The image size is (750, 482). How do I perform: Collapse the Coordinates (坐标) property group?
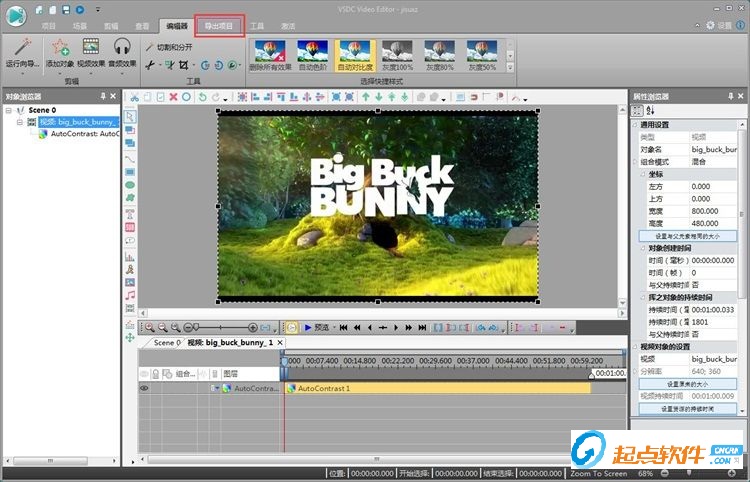click(x=643, y=174)
